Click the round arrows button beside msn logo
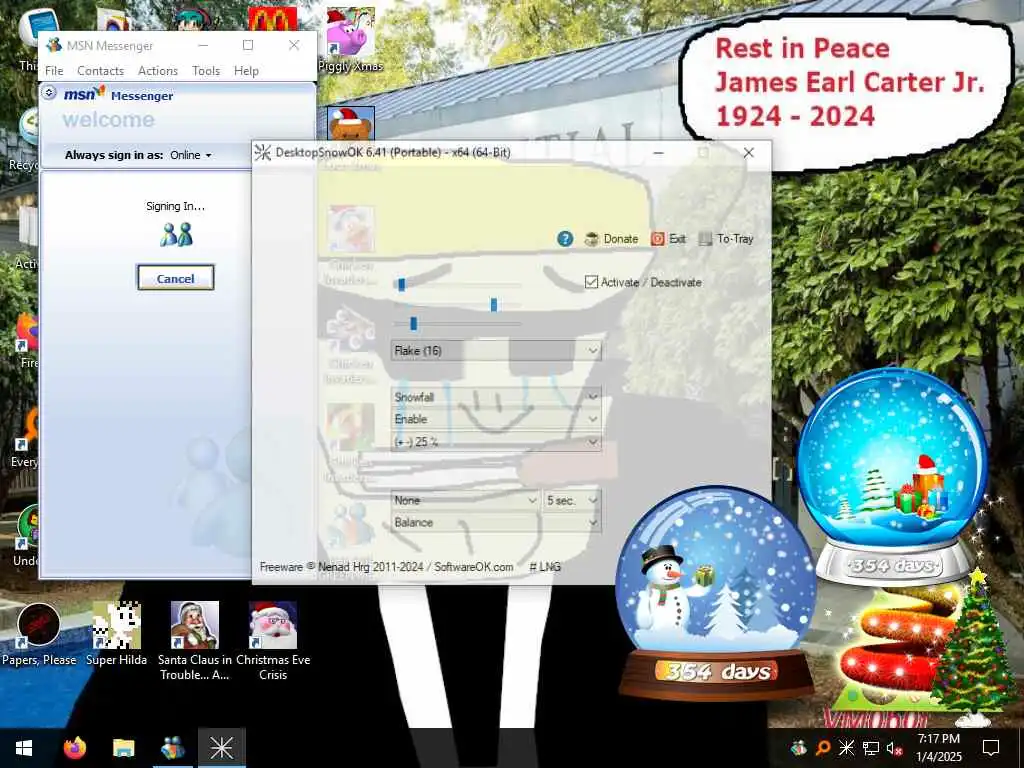The width and height of the screenshot is (1024, 768). pyautogui.click(x=49, y=93)
